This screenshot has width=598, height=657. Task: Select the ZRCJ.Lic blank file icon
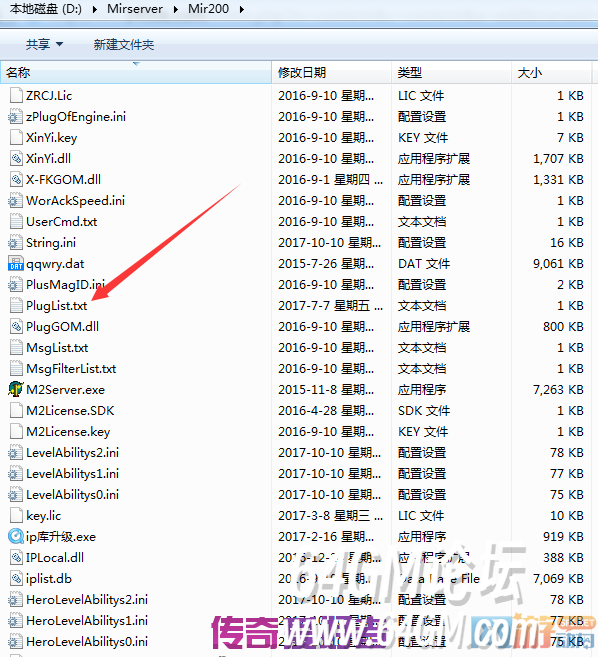(x=16, y=96)
